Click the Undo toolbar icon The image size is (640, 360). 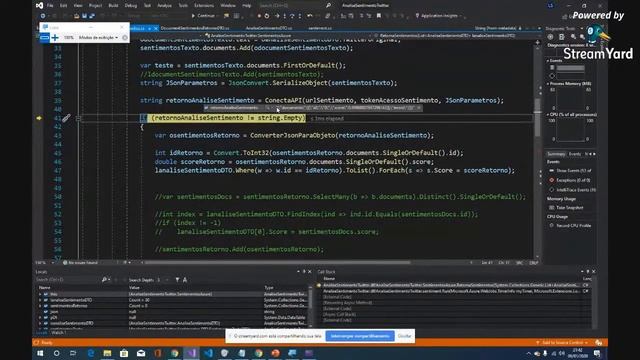click(x=309, y=16)
